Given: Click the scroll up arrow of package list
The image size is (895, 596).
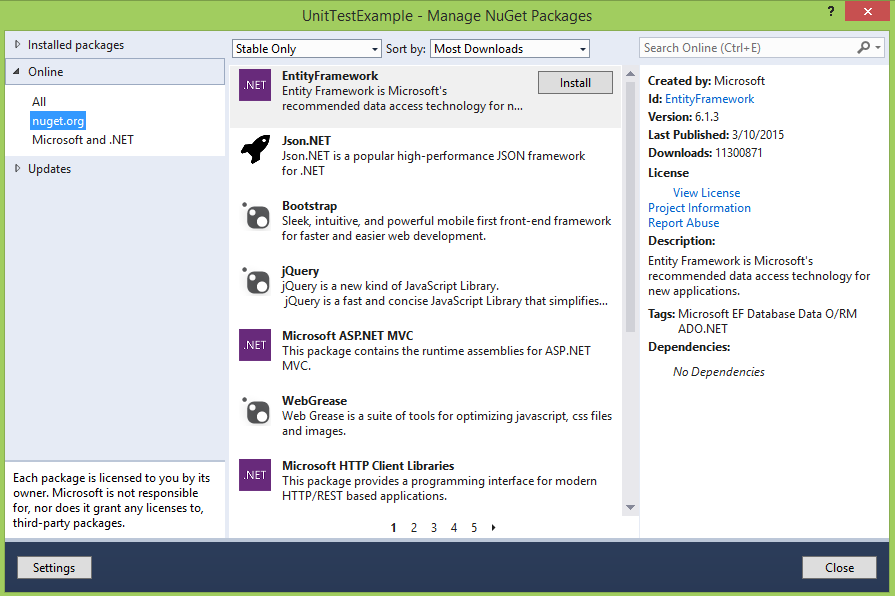Looking at the screenshot, I should click(x=630, y=74).
